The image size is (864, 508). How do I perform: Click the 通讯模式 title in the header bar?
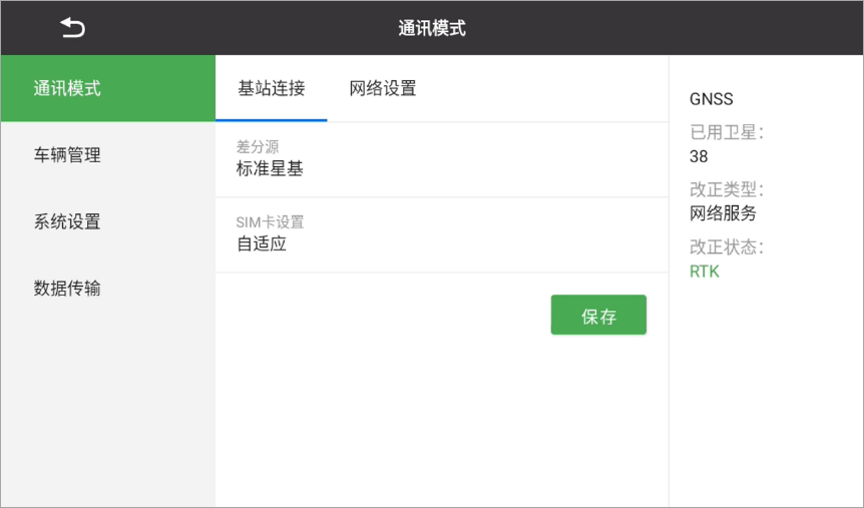click(432, 28)
